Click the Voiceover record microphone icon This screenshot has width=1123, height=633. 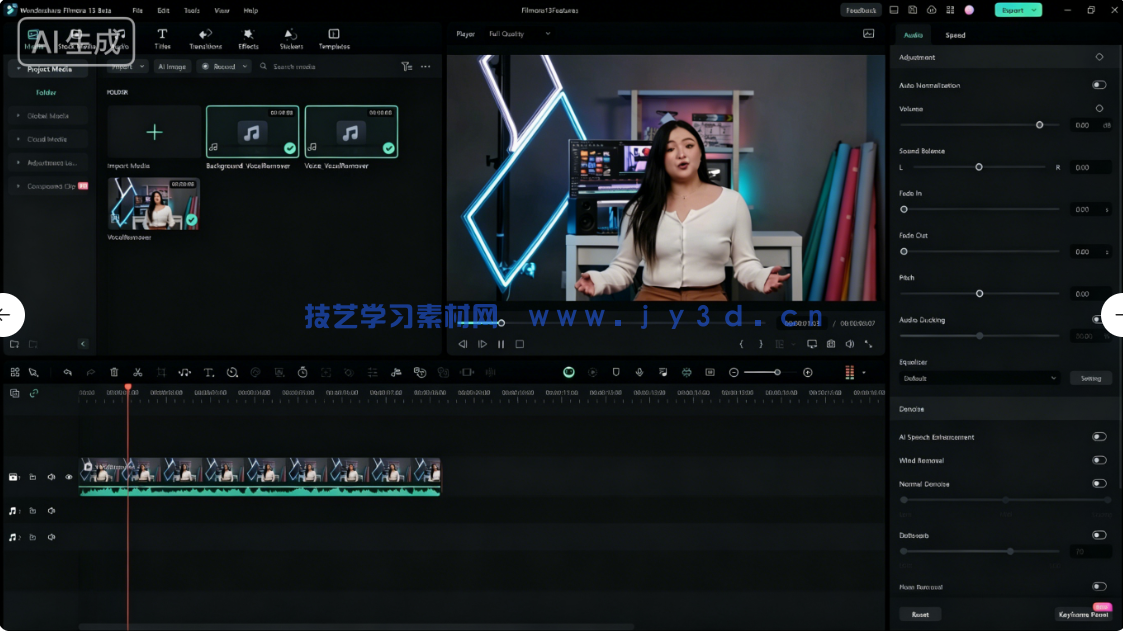[640, 372]
